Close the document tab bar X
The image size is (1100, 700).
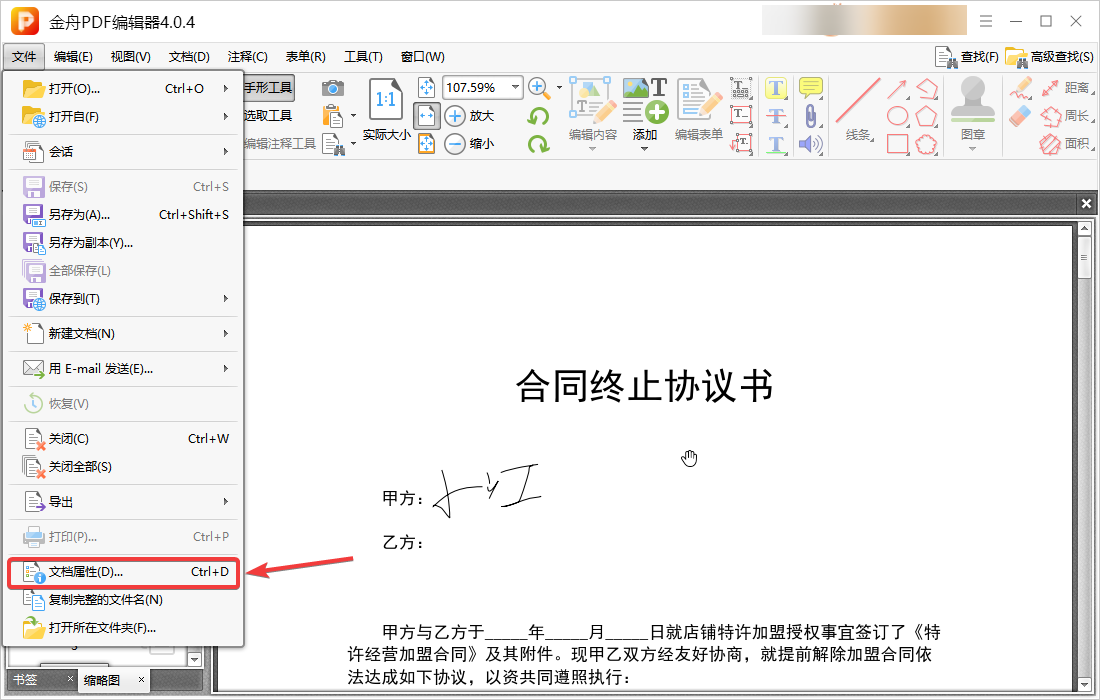tap(1086, 203)
